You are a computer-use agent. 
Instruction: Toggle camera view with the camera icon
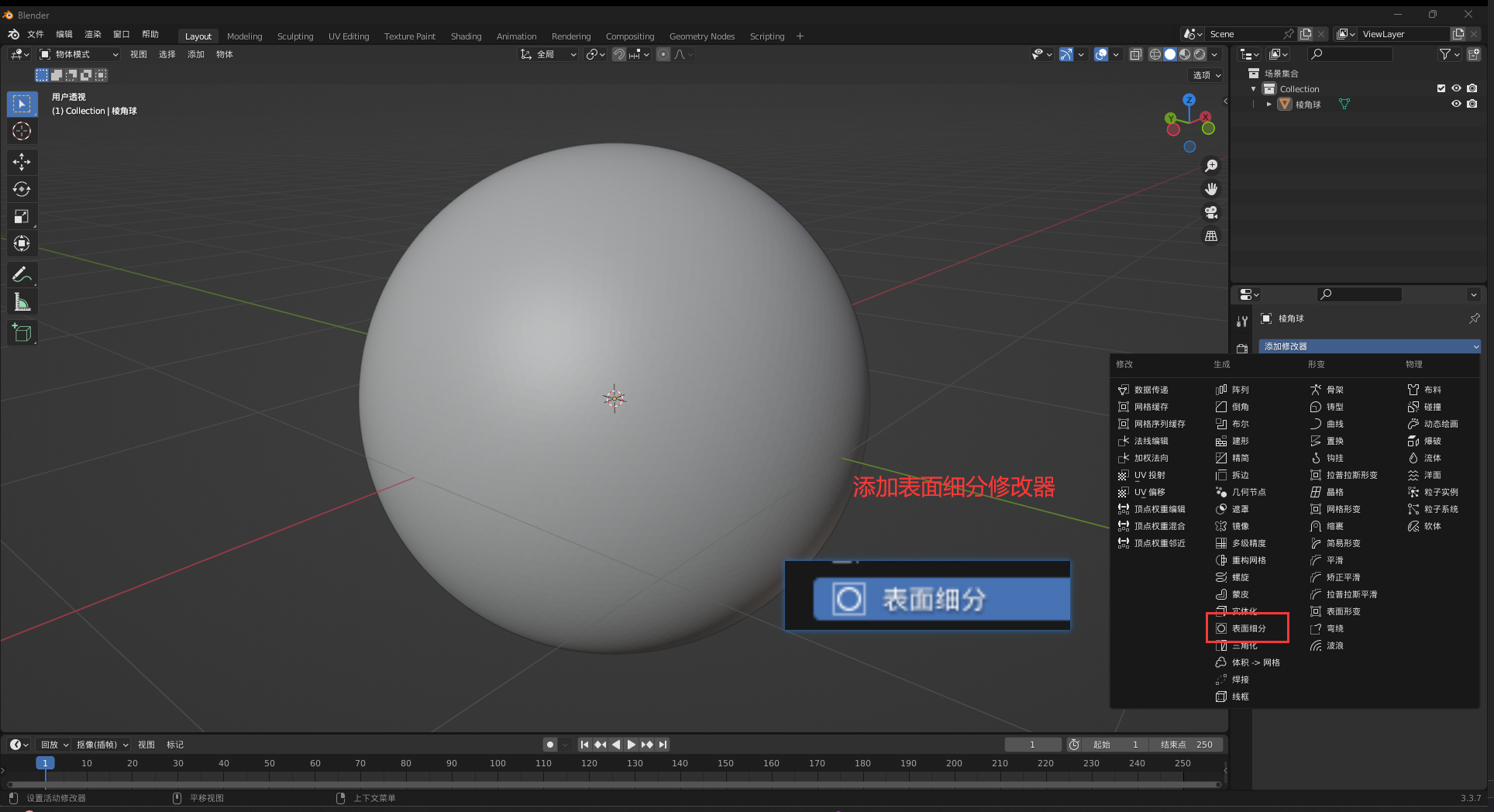coord(1210,212)
